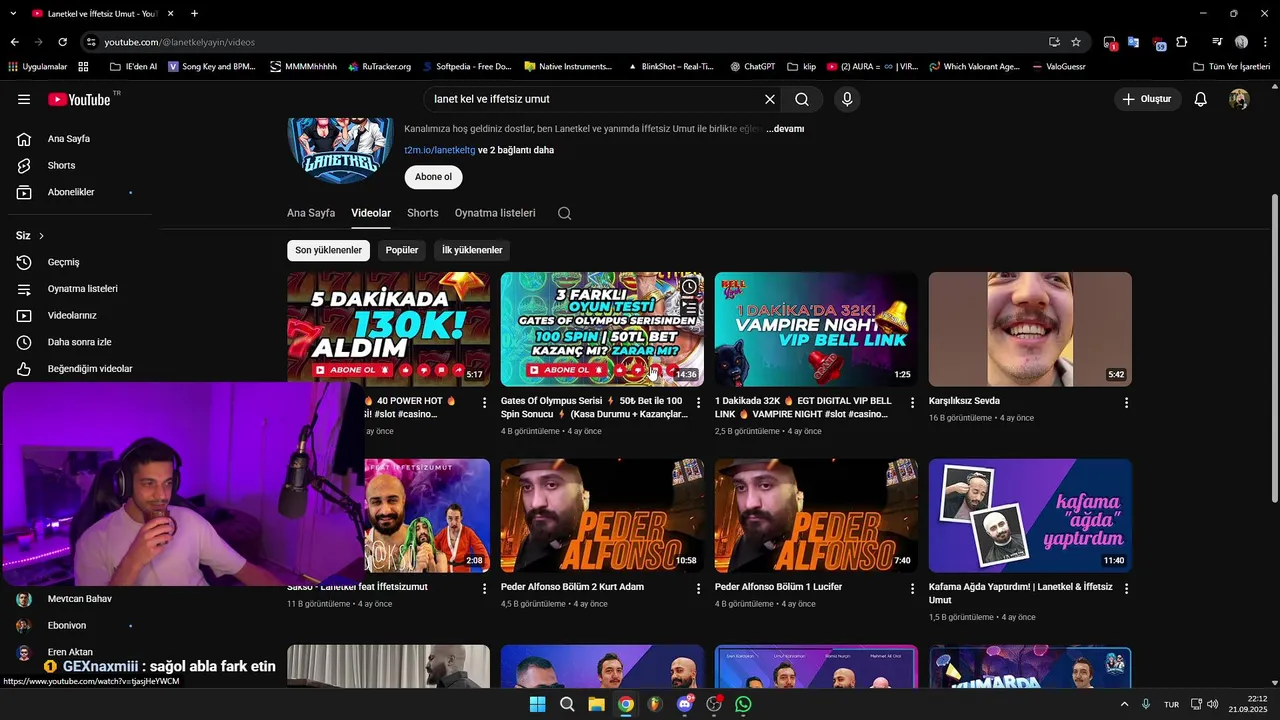Sort by İlk yüklenenler
The height and width of the screenshot is (720, 1280).
472,250
